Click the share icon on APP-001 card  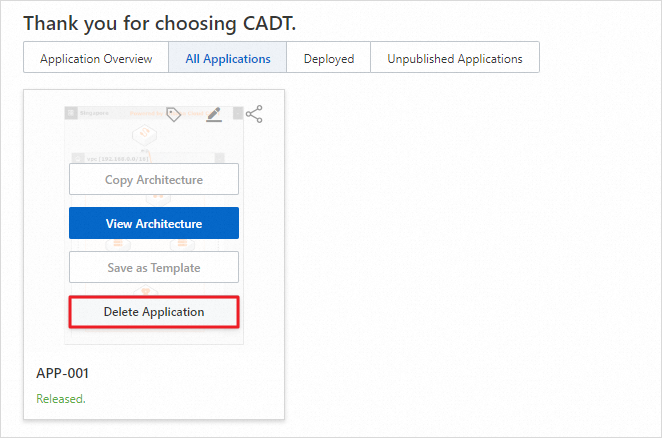254,114
